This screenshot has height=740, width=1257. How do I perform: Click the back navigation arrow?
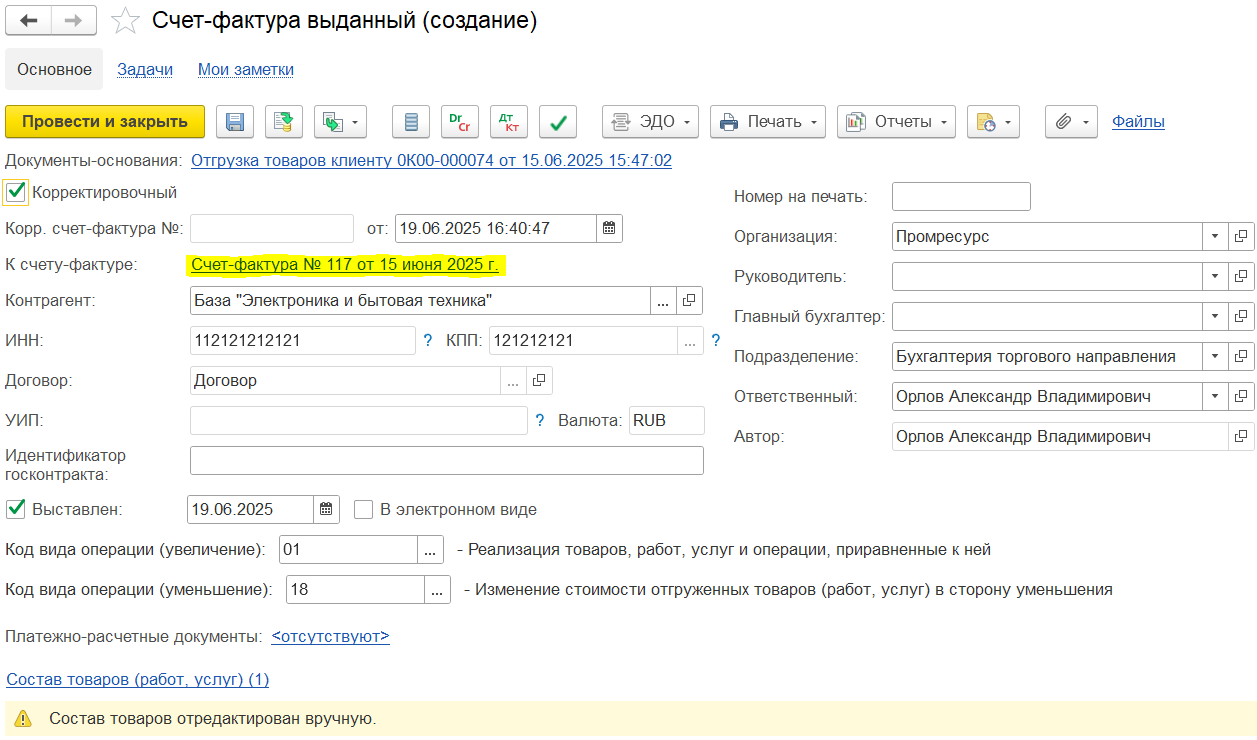[29, 20]
